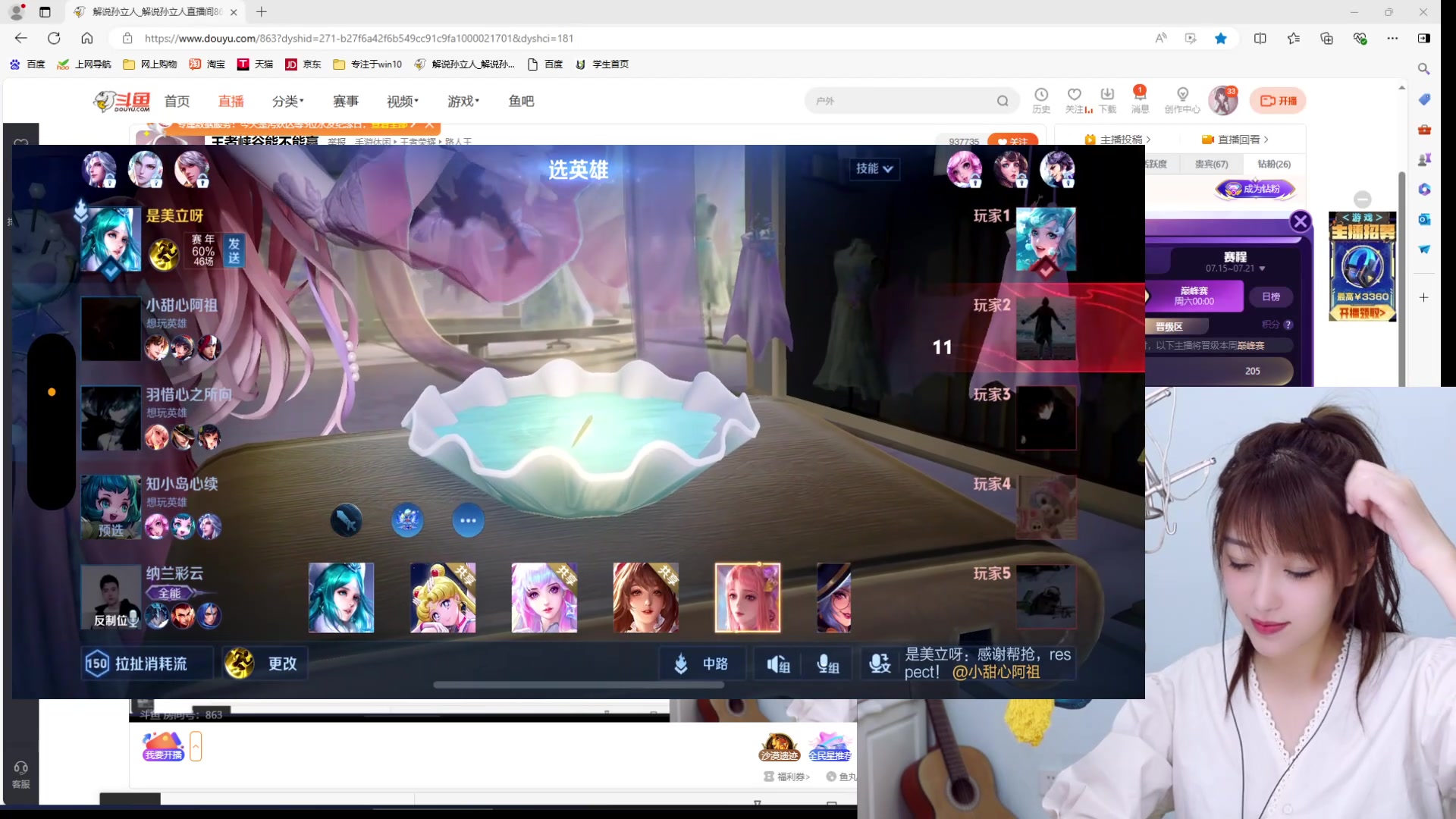Click the 150 拉扯消耗流 rune icon

click(97, 664)
